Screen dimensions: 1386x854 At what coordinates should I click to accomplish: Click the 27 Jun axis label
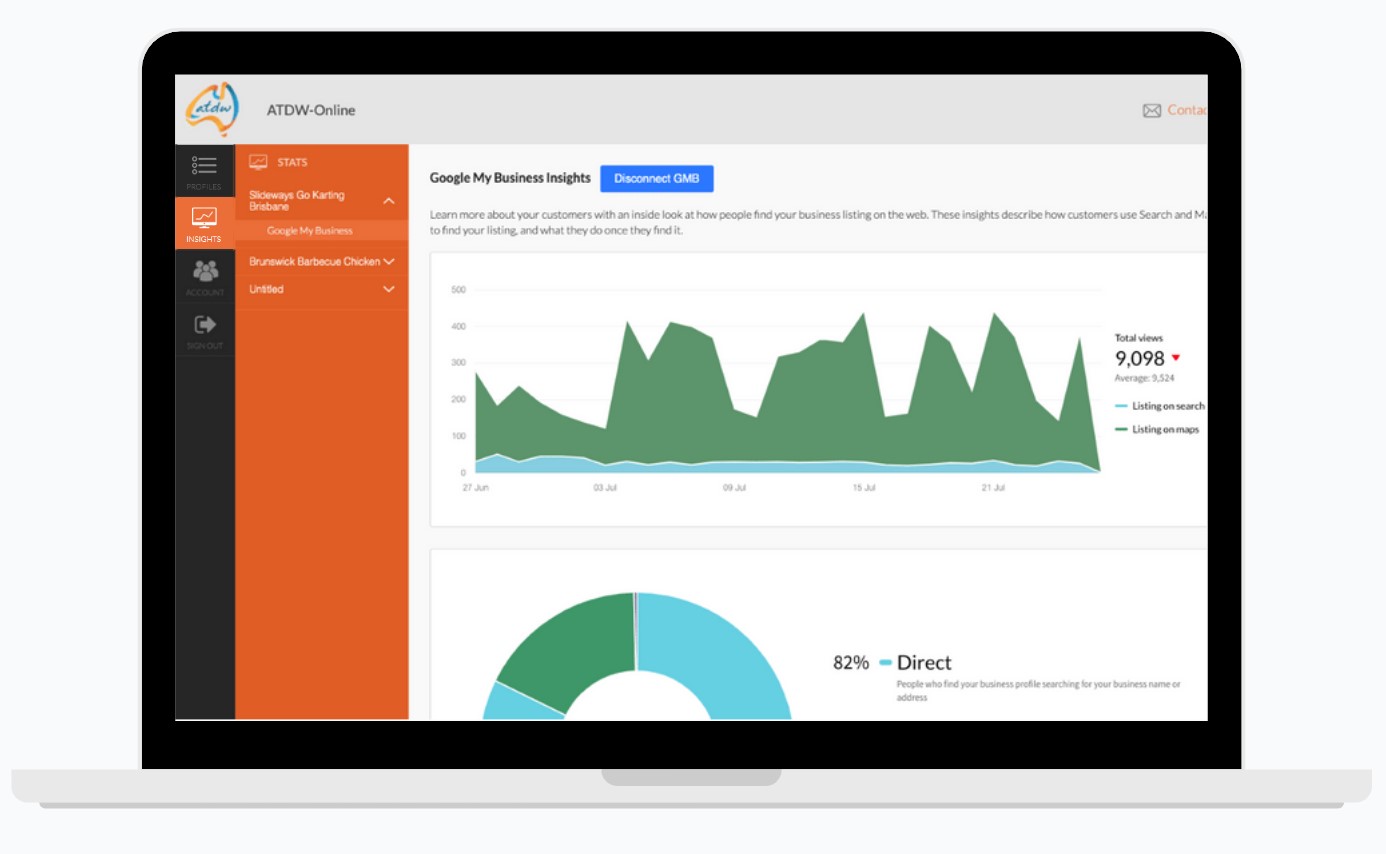click(475, 488)
